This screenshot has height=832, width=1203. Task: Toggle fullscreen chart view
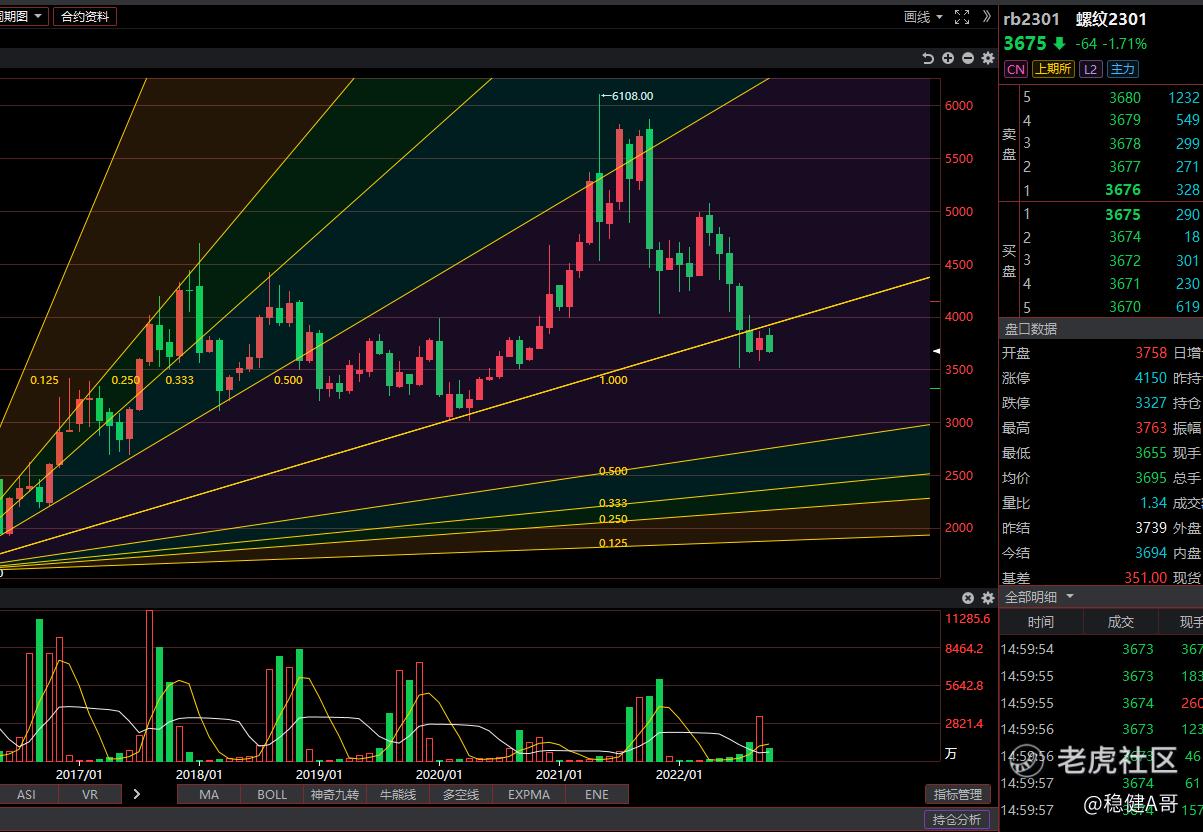tap(962, 16)
